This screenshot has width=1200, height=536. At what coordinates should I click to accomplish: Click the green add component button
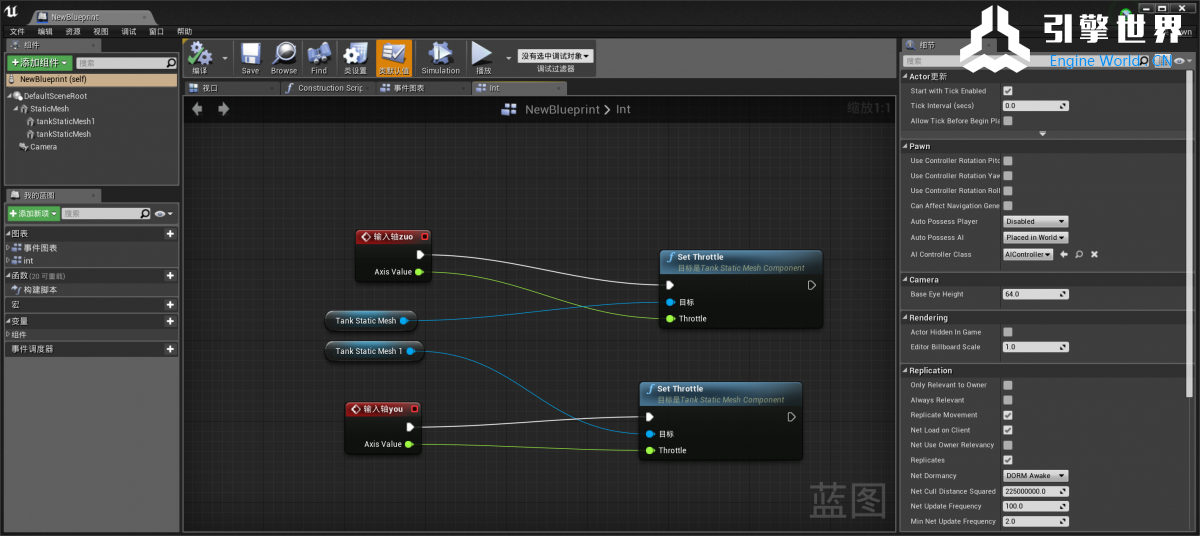[39, 63]
